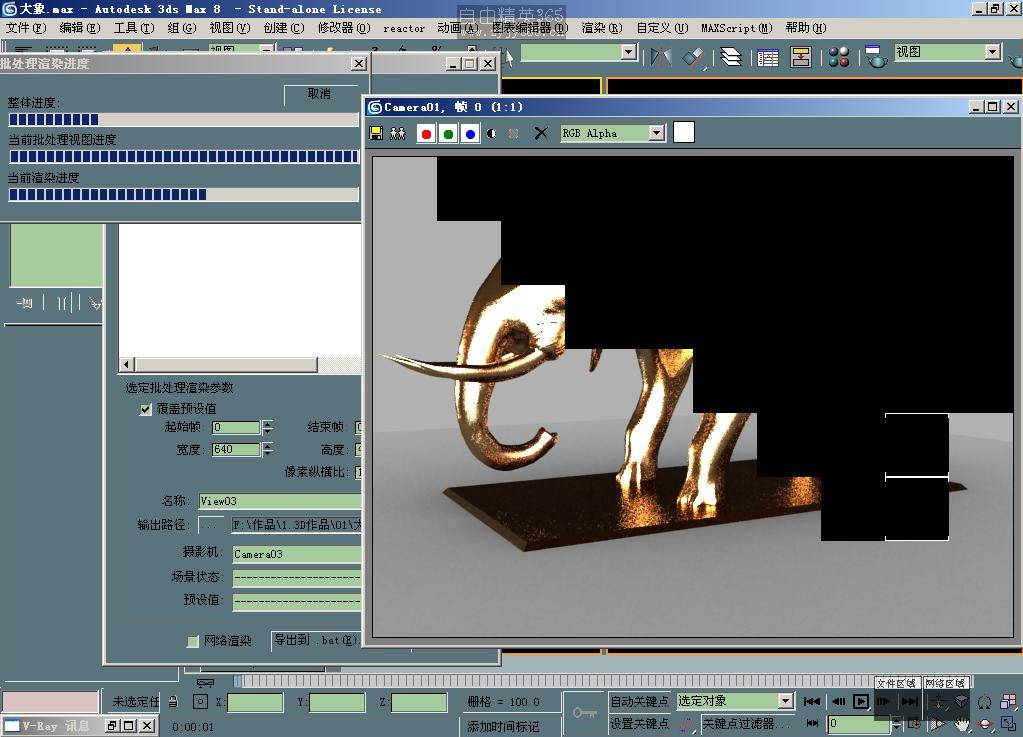
Task: Click the 宽度 width input field
Action: coord(235,450)
